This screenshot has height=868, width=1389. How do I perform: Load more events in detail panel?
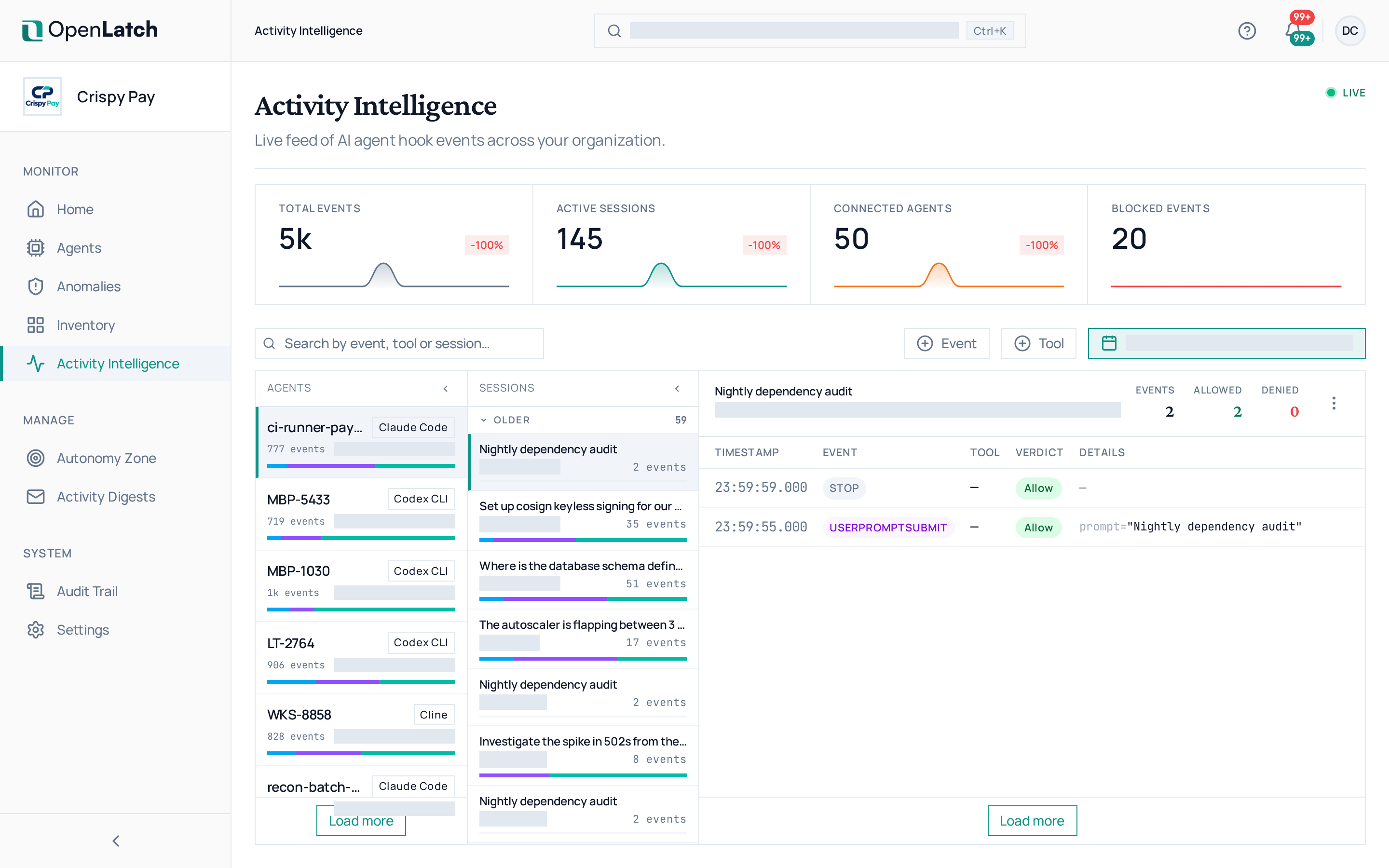click(1032, 821)
